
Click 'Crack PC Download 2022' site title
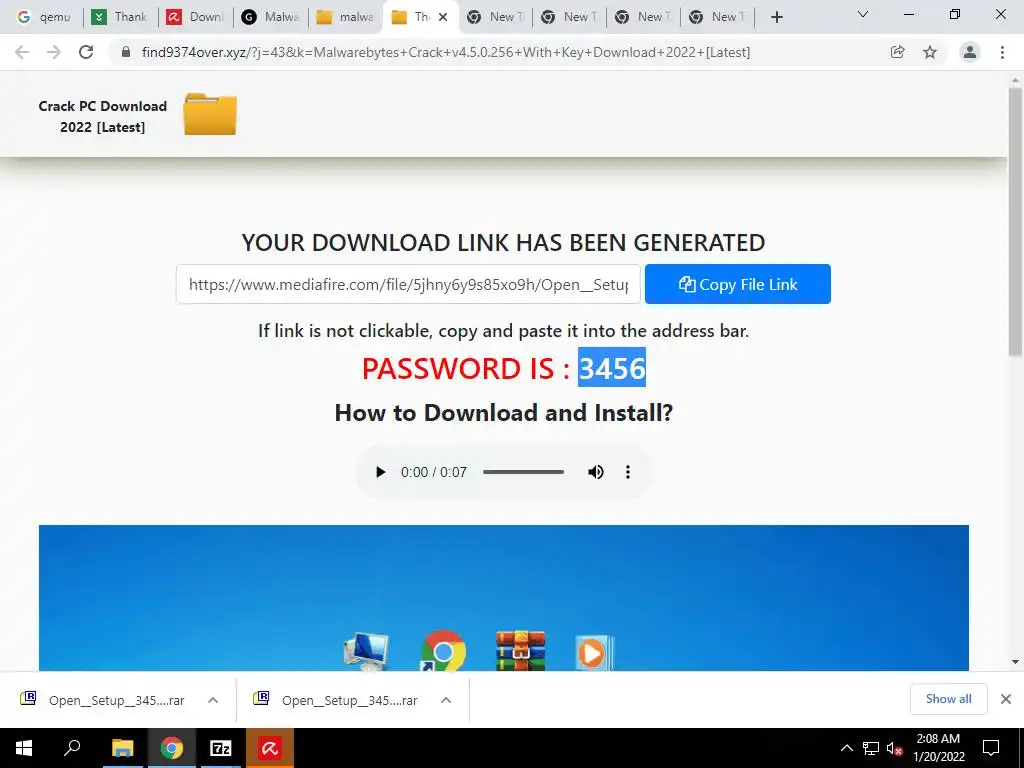[x=103, y=116]
